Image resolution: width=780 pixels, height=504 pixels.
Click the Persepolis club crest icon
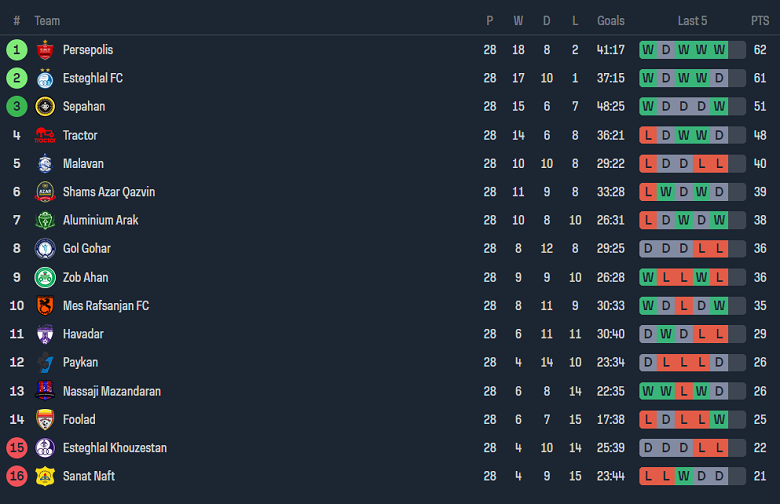pos(45,50)
